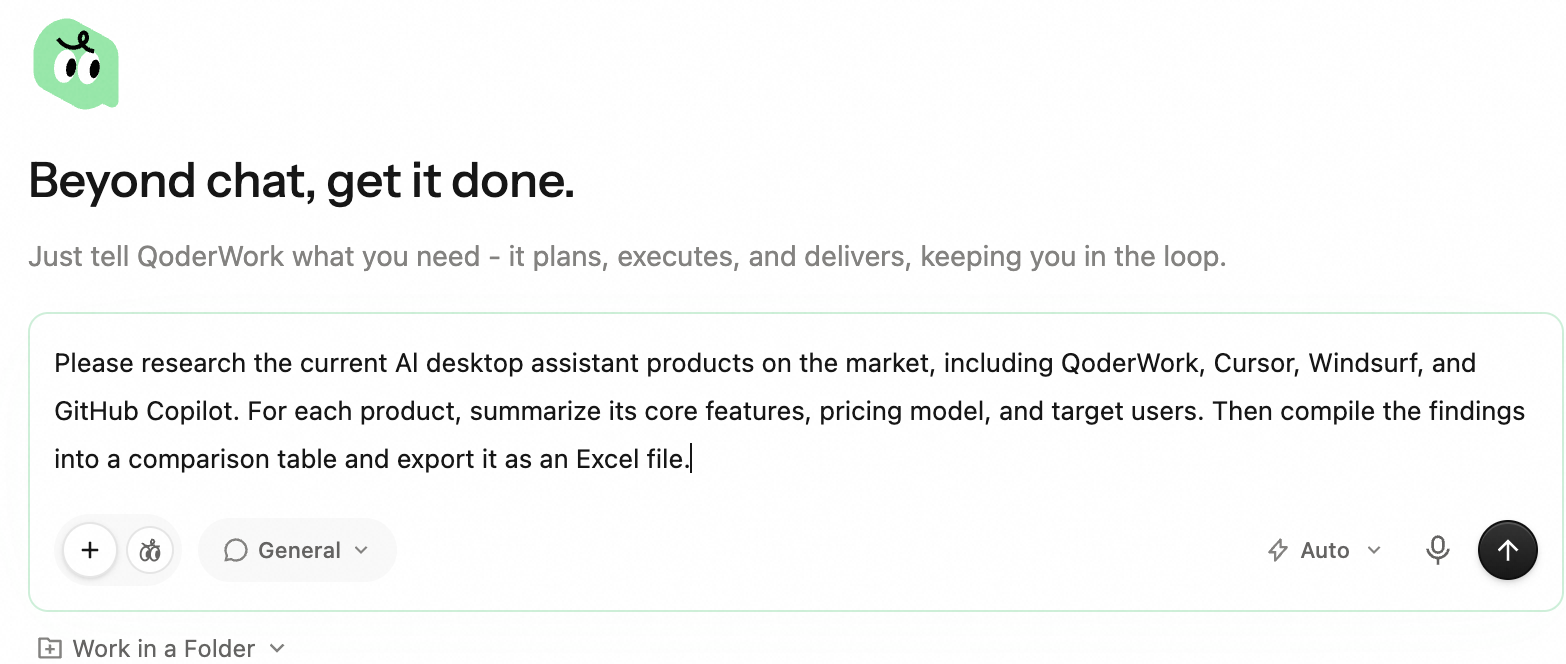
Task: Click the Work in a Folder label
Action: (164, 648)
